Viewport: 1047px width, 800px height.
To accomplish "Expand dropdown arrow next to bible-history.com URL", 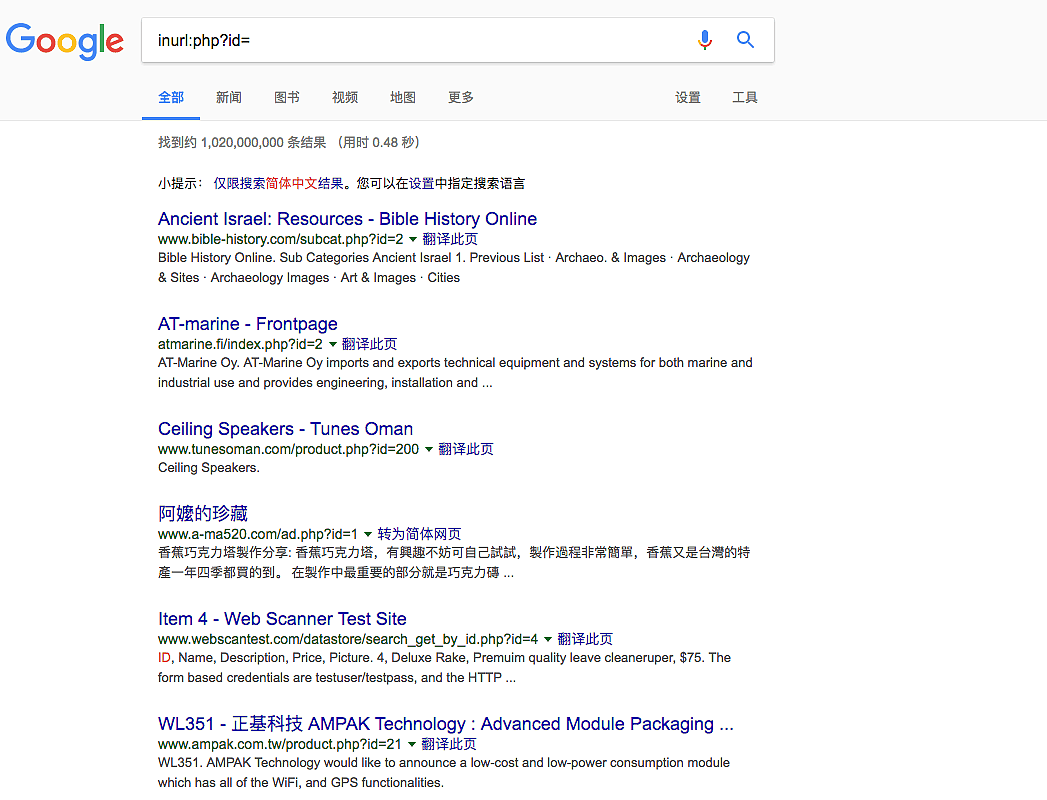I will (413, 240).
